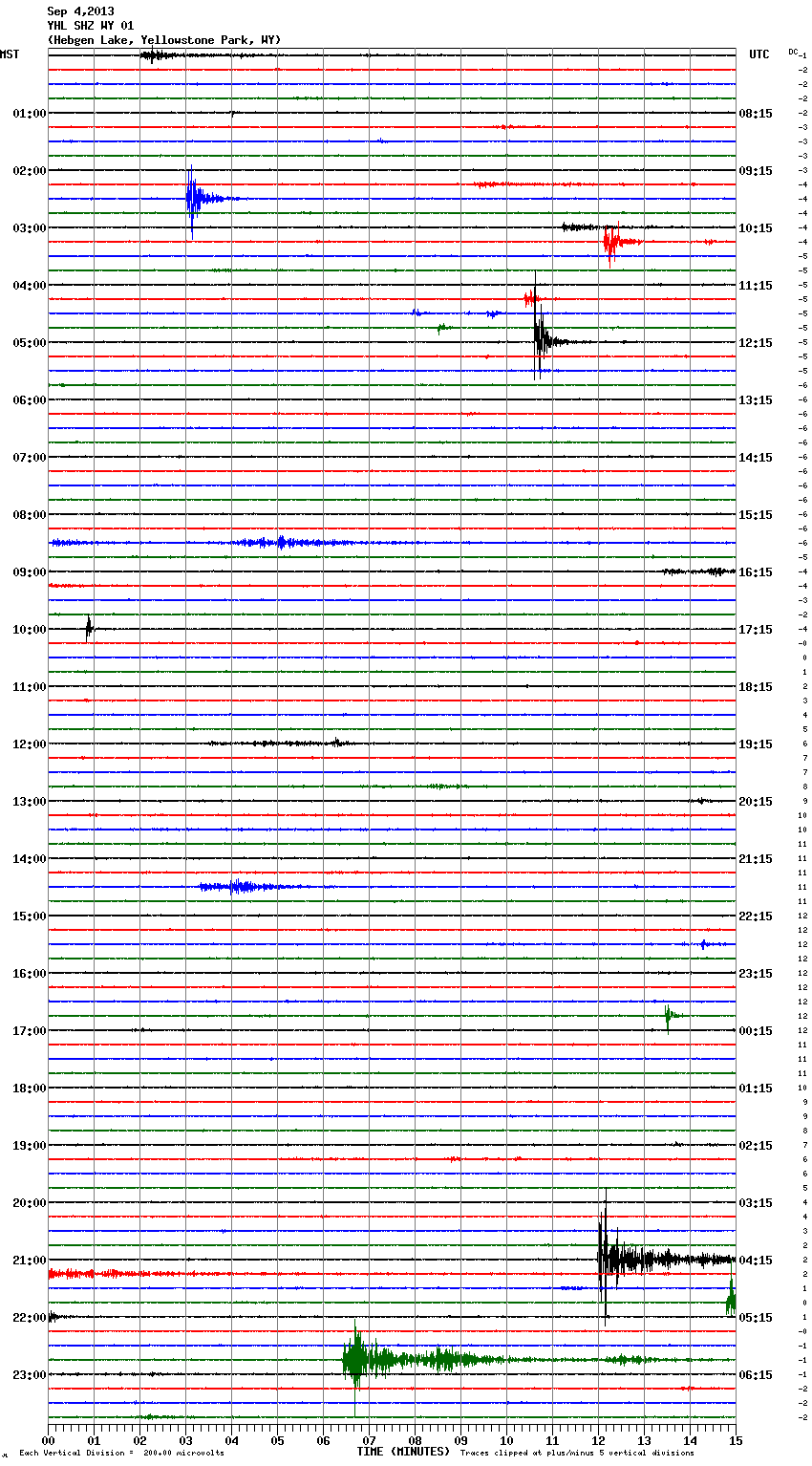Click the Hebgen Lake, Yellowstone Park location title
This screenshot has width=812, height=1466.
[x=164, y=40]
